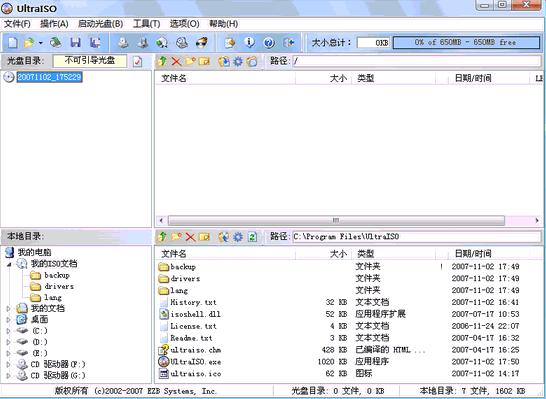
Task: Click the Save floppy disk icon
Action: [x=75, y=42]
